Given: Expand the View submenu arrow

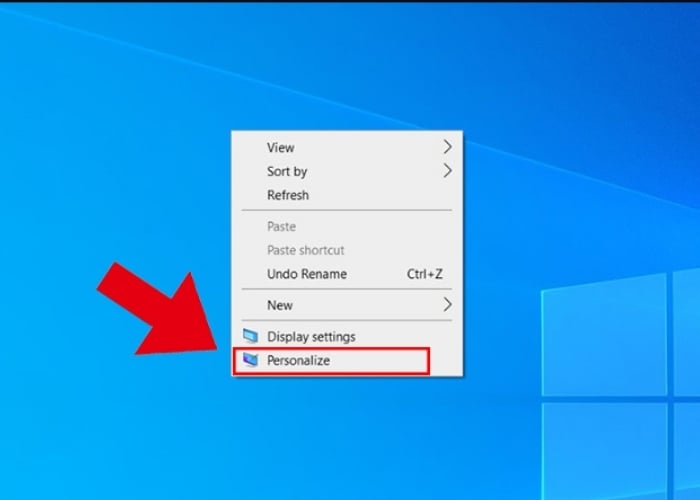Looking at the screenshot, I should coord(447,147).
